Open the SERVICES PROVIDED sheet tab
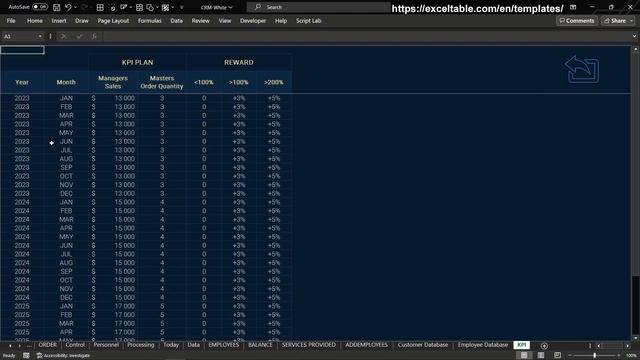The image size is (640, 360). 309,345
